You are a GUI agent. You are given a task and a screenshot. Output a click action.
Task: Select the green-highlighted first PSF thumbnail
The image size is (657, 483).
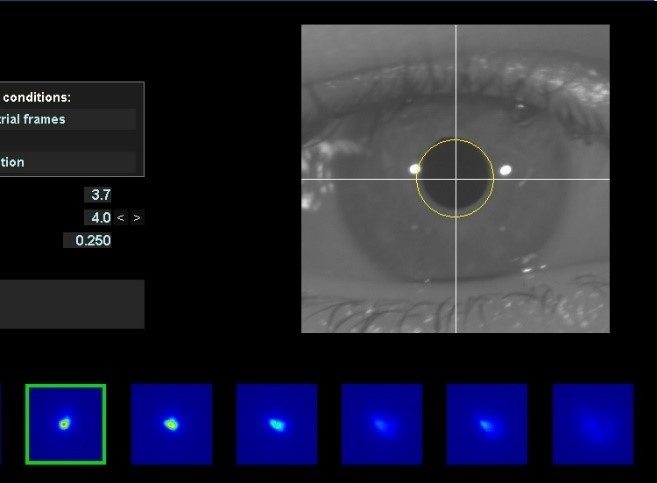(x=66, y=424)
